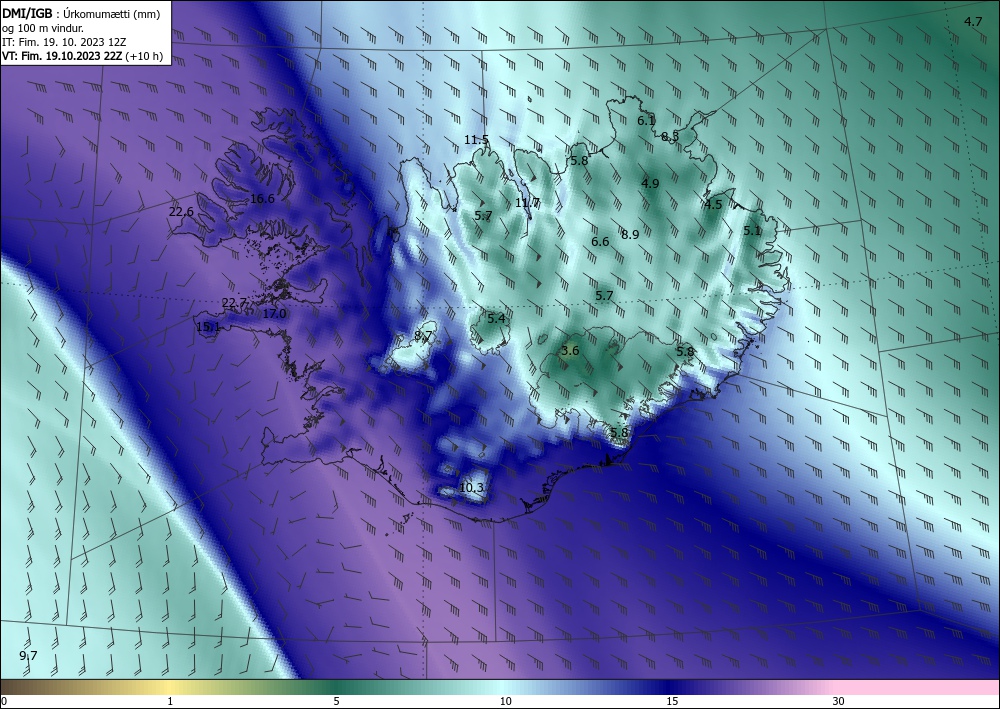
Task: Click the 30 tick on the color scale
Action: (838, 702)
